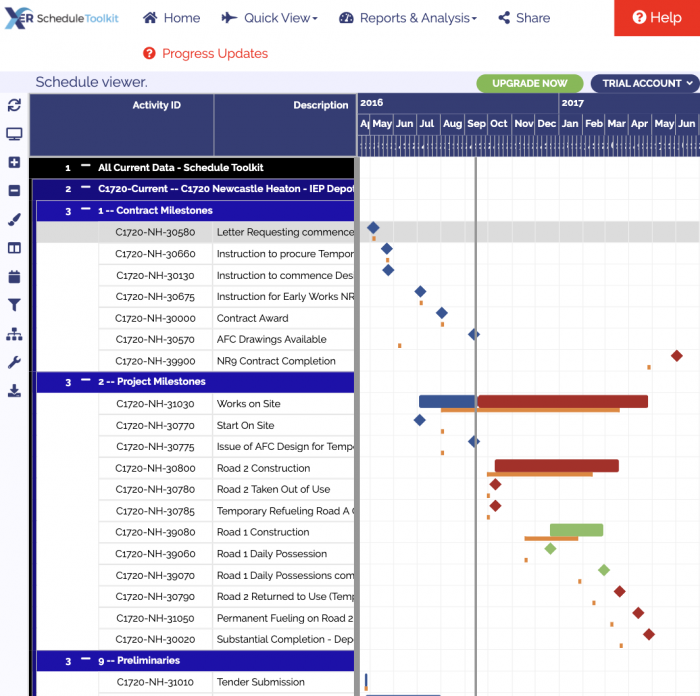Collapse the Project Milestones group
This screenshot has width=700, height=696.
click(86, 380)
